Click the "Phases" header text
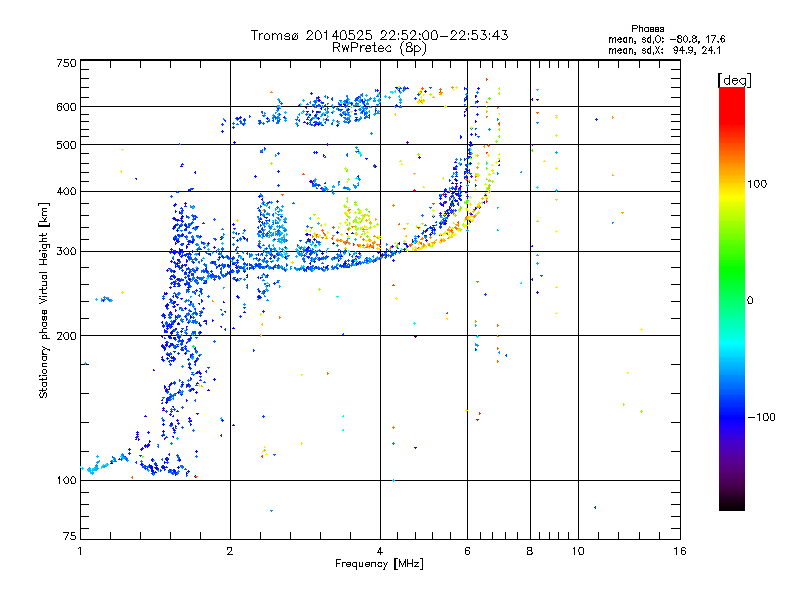This screenshot has height=600, width=800. (647, 29)
